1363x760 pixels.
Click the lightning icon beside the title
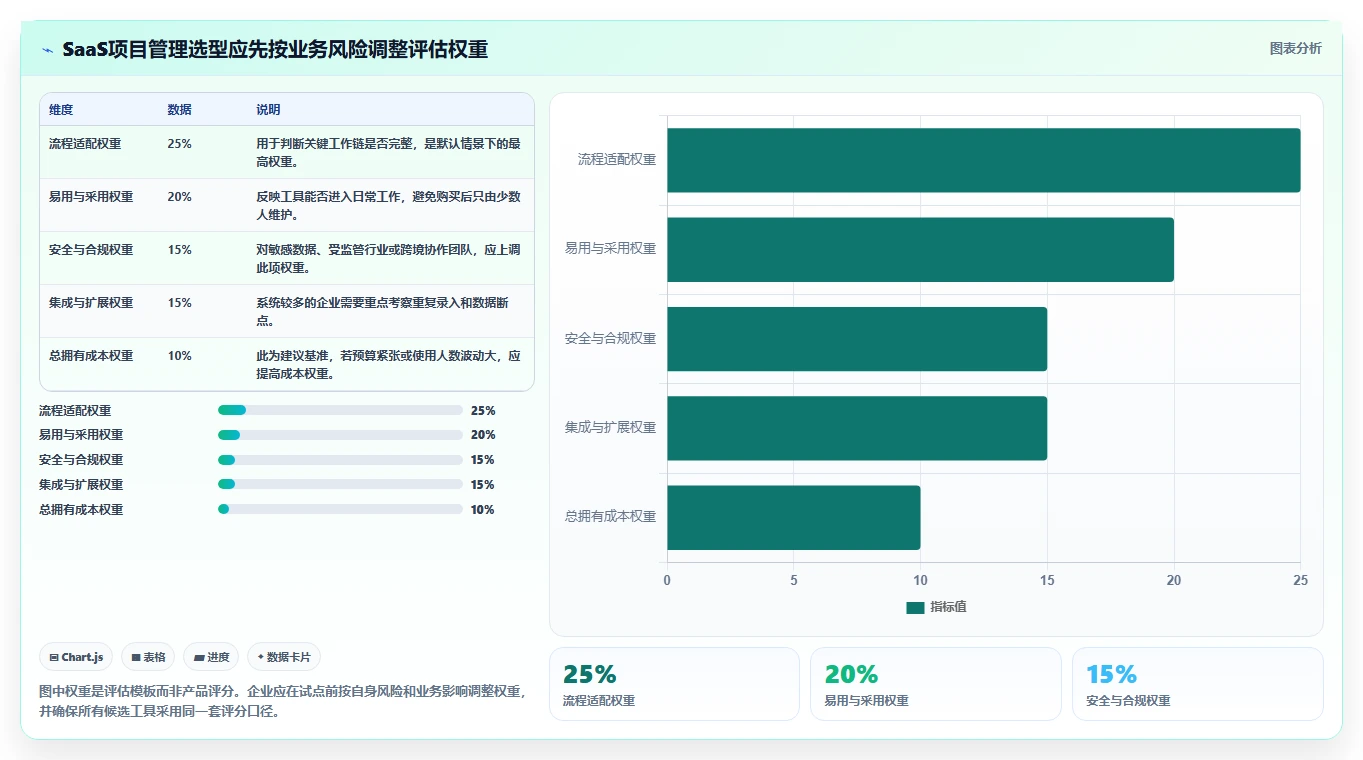click(48, 50)
